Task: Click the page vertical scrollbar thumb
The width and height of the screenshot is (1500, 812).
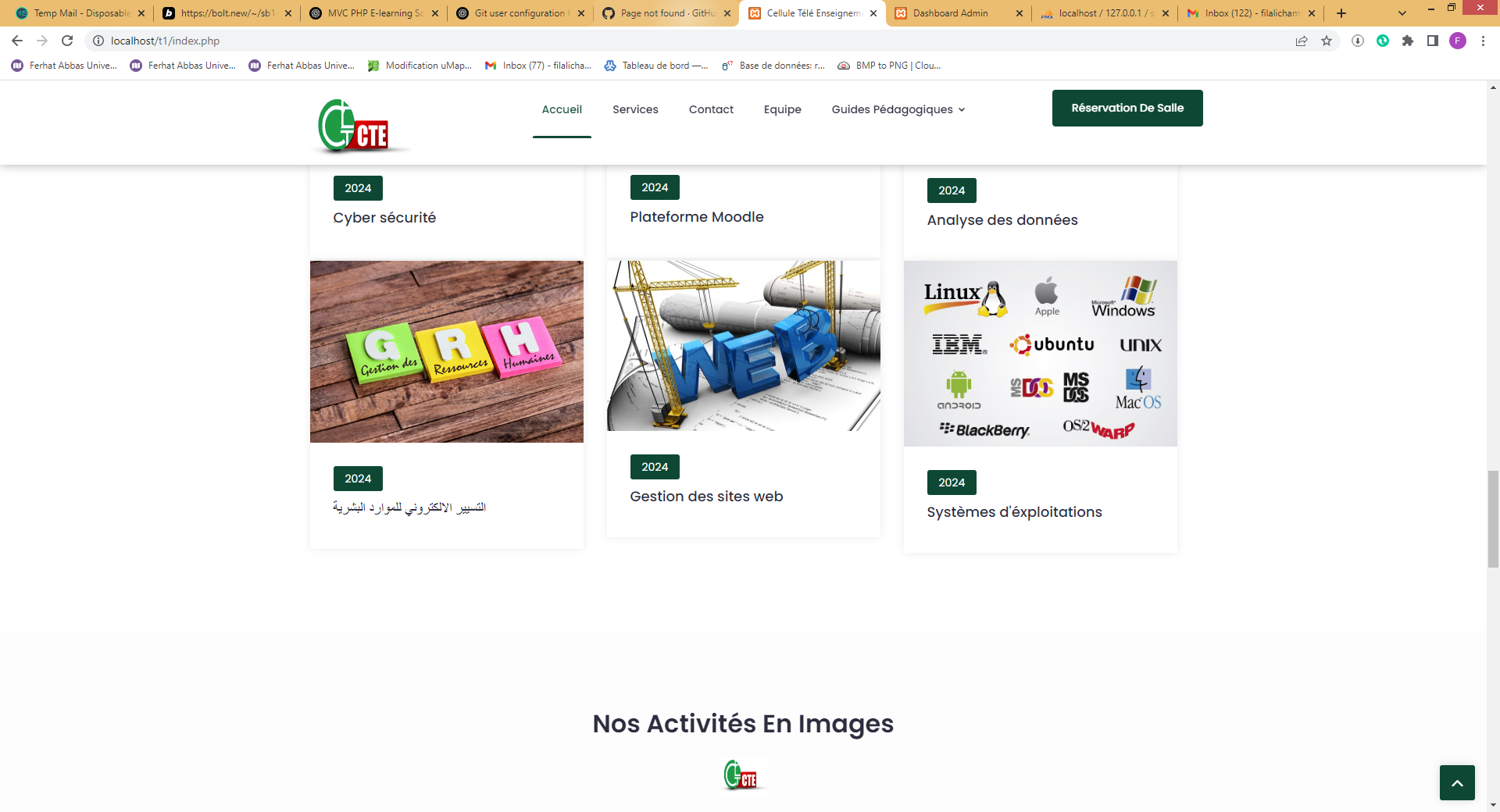Action: point(1493,519)
